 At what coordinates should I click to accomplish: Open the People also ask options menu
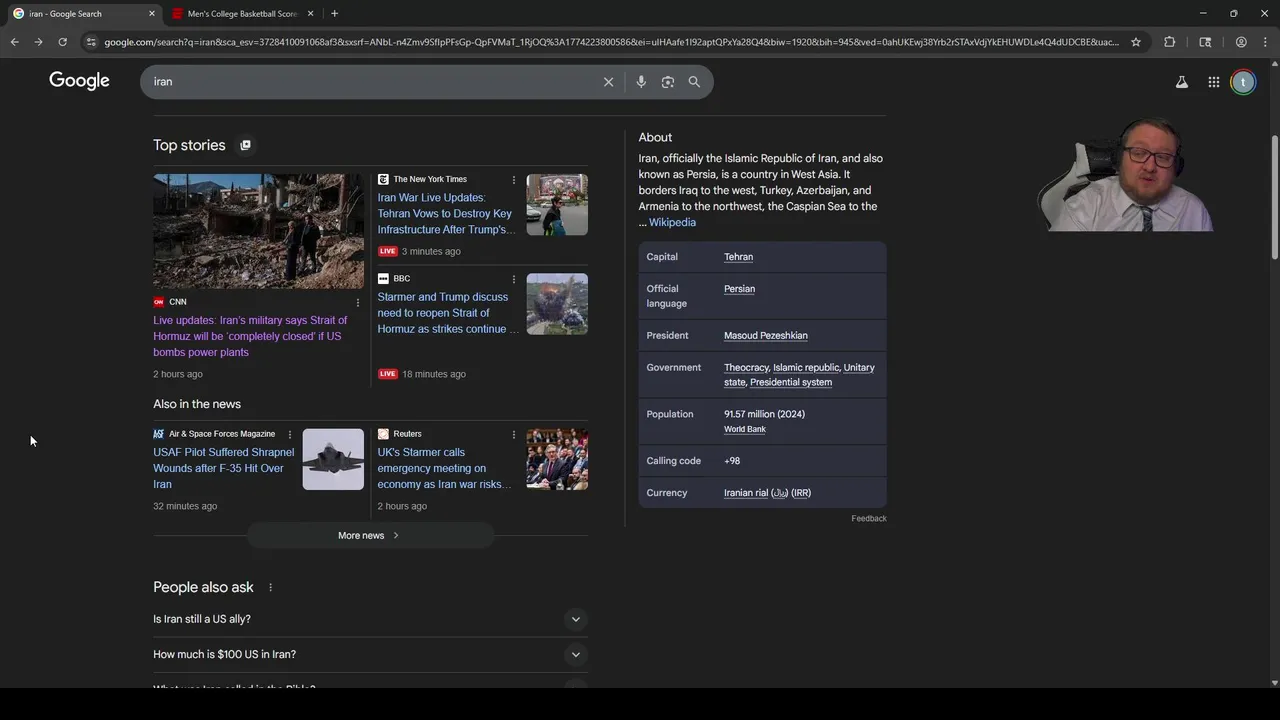(270, 587)
